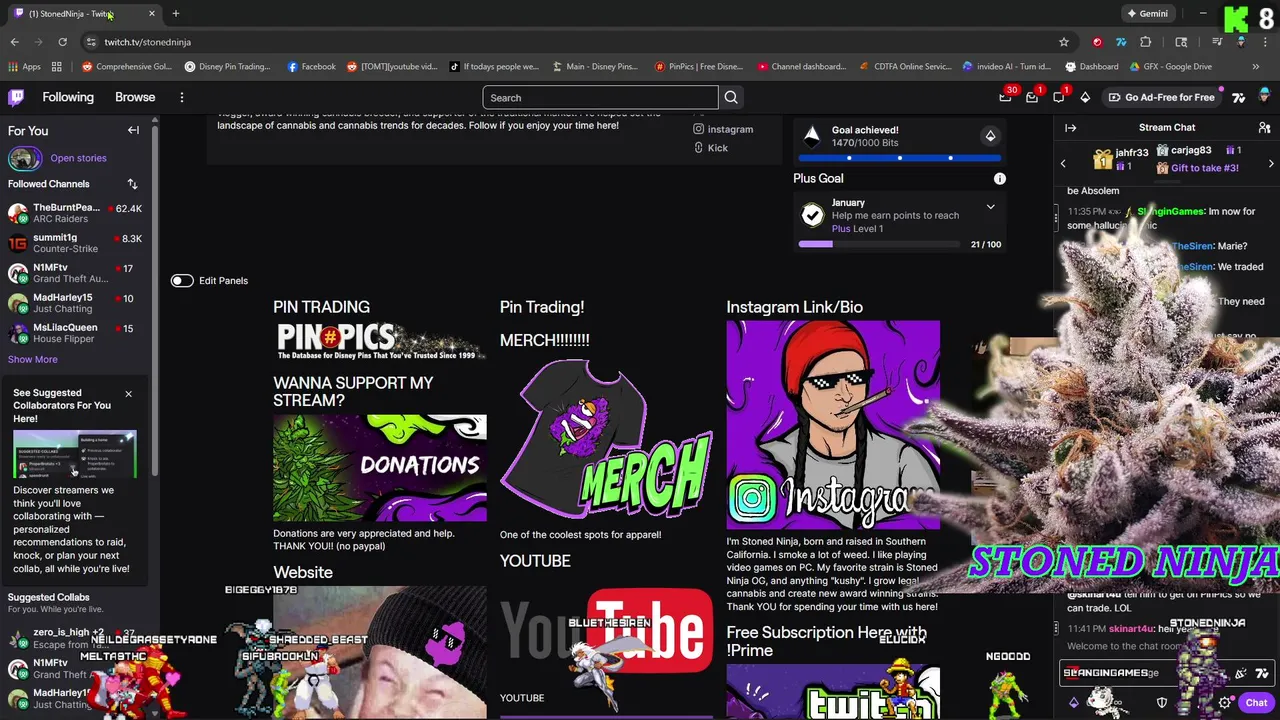The height and width of the screenshot is (720, 1280).
Task: Open chat settings gear
Action: pos(1225,703)
